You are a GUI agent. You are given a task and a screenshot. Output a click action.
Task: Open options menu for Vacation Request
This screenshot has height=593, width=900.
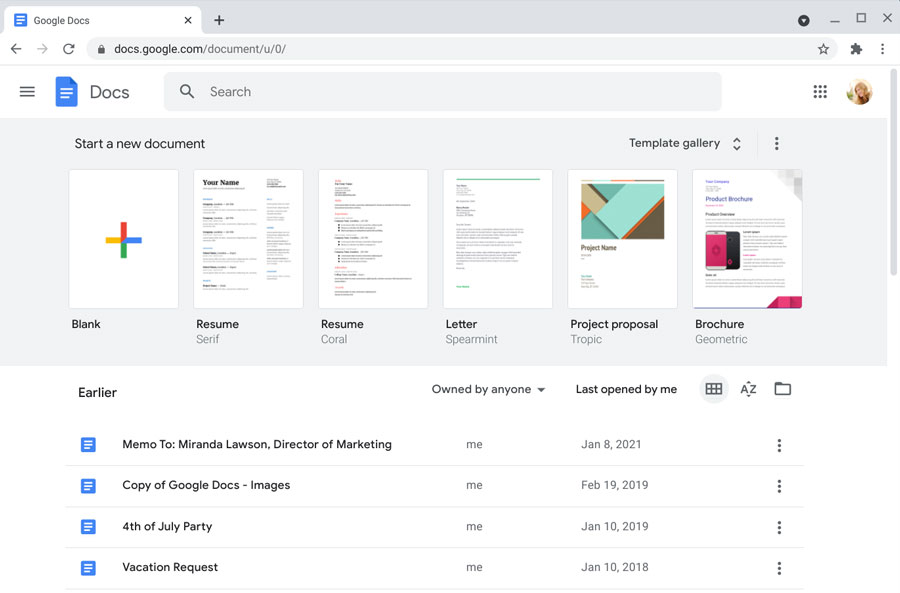(779, 567)
